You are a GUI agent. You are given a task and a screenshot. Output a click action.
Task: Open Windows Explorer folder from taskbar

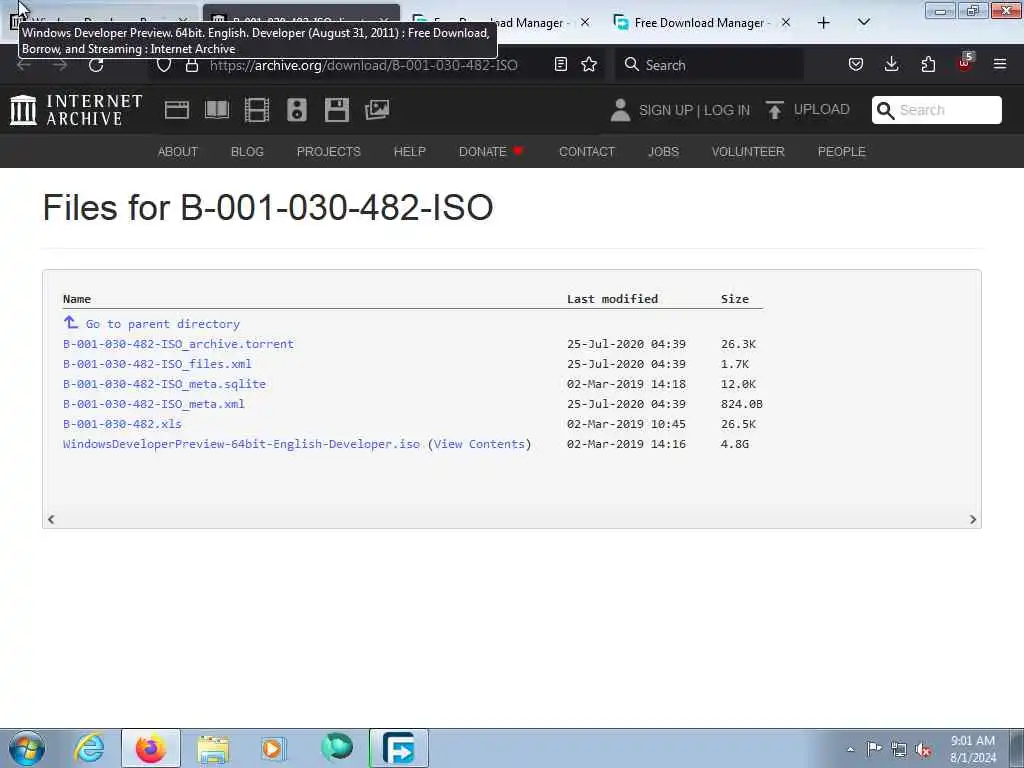213,748
